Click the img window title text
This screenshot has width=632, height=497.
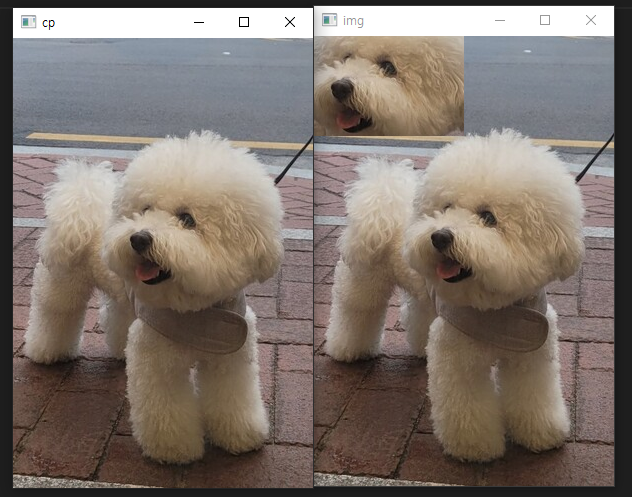point(353,21)
